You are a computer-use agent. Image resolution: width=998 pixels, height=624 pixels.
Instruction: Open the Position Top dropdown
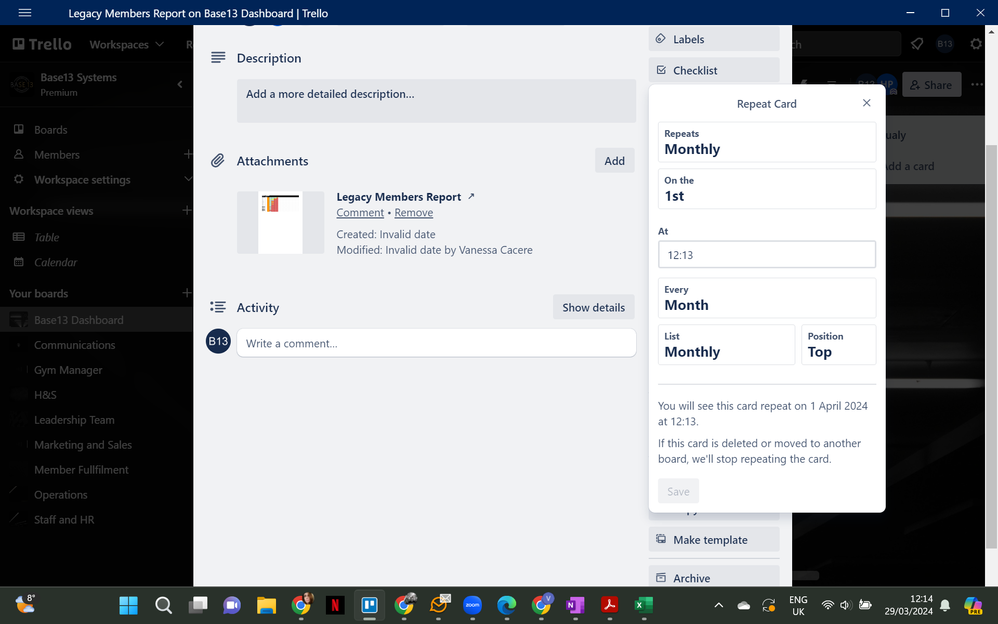[x=838, y=344]
